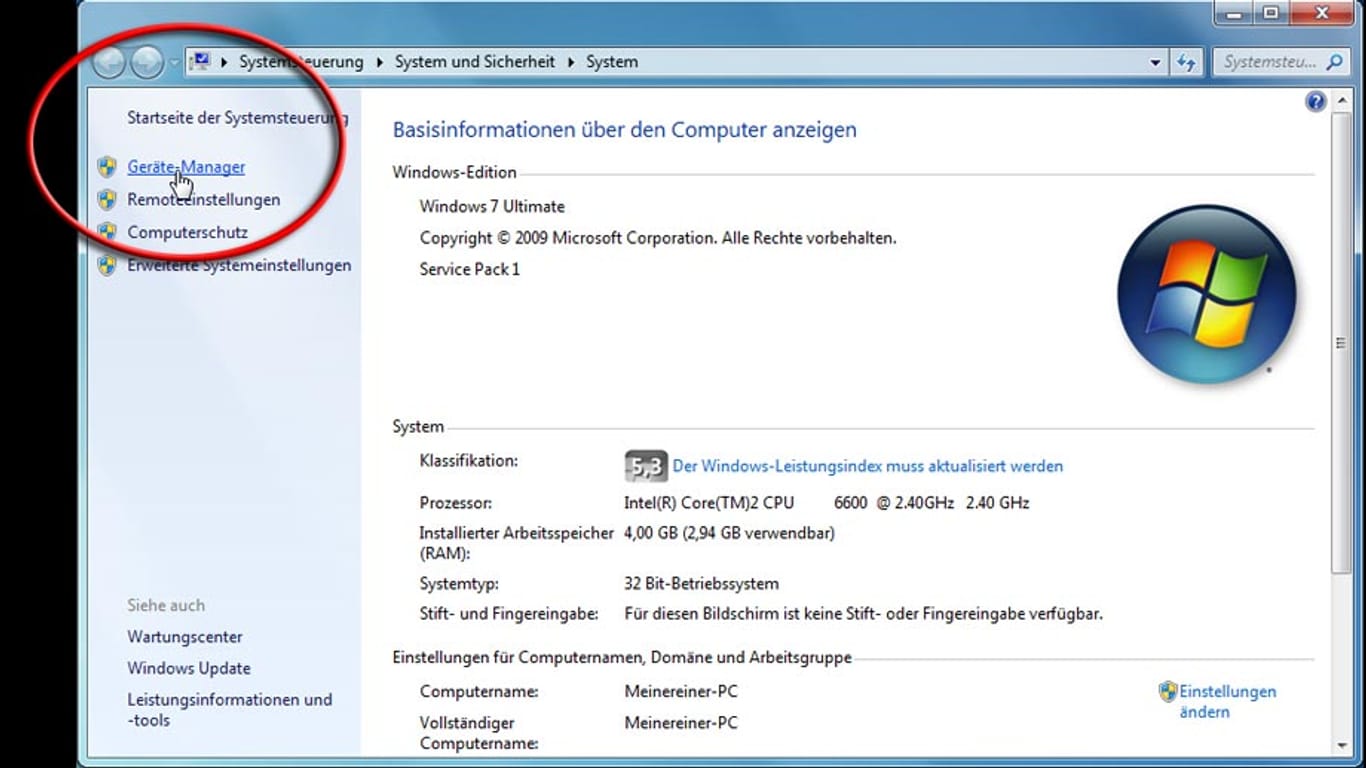This screenshot has height=768, width=1366.
Task: Click shield icon beside Remoteeinstellungen
Action: (107, 200)
